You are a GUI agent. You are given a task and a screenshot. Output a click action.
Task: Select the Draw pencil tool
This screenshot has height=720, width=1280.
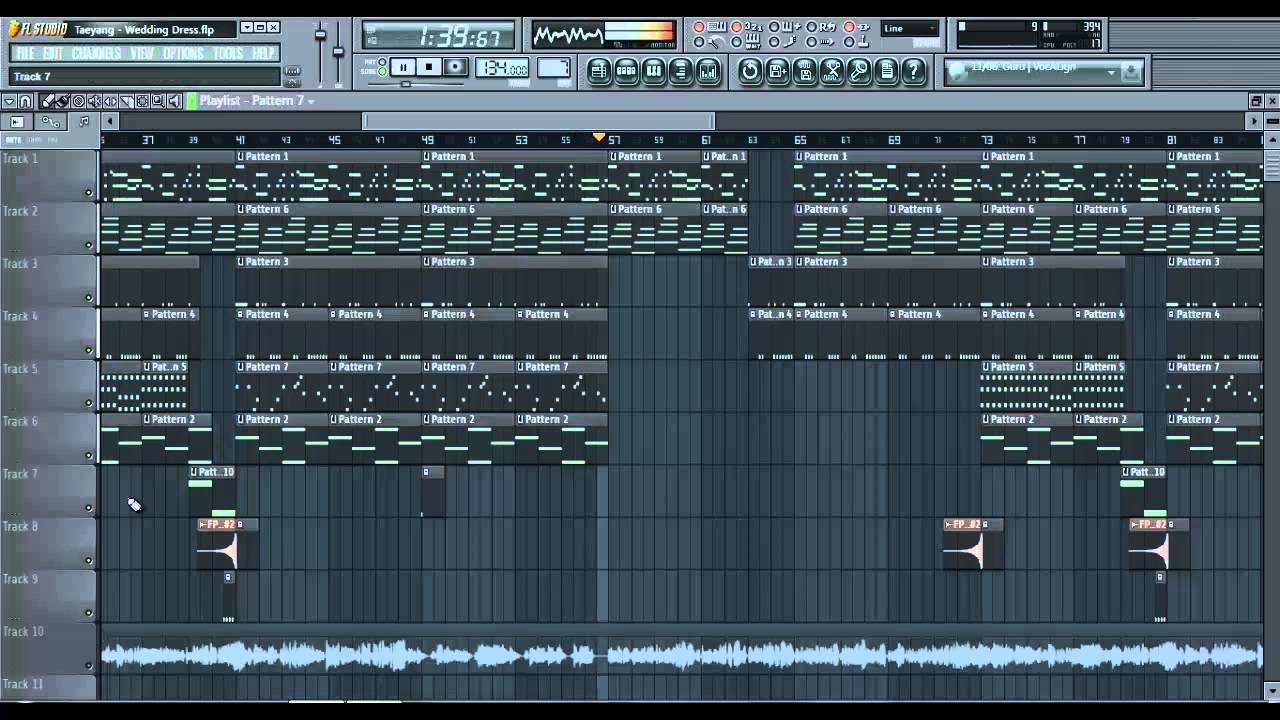pyautogui.click(x=46, y=101)
